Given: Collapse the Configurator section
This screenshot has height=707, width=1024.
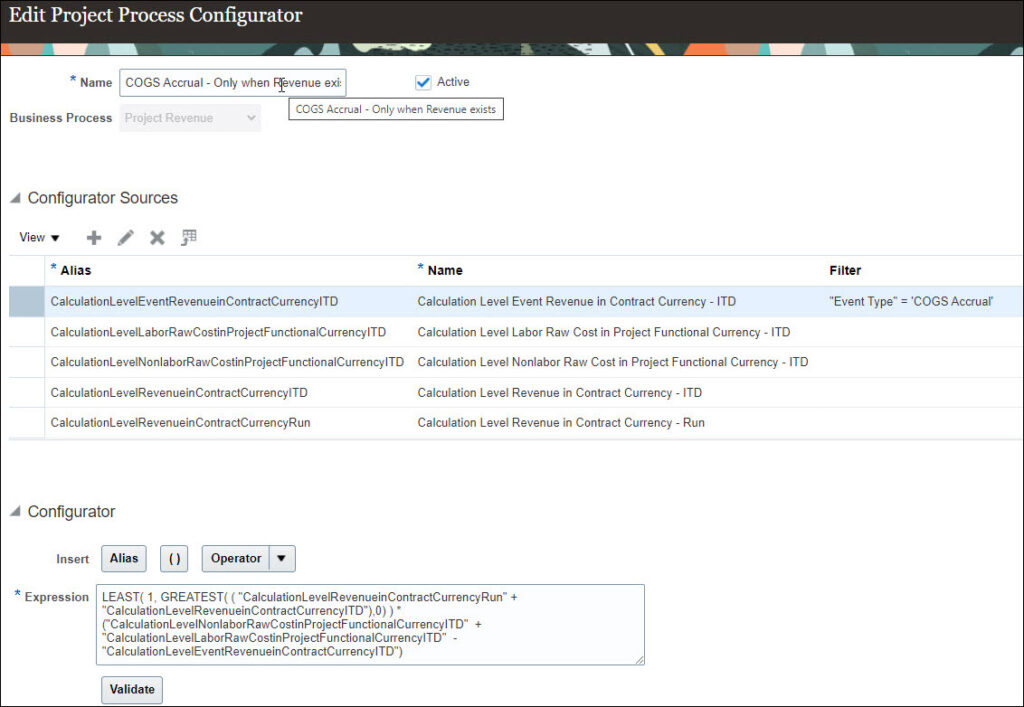Looking at the screenshot, I should 15,512.
